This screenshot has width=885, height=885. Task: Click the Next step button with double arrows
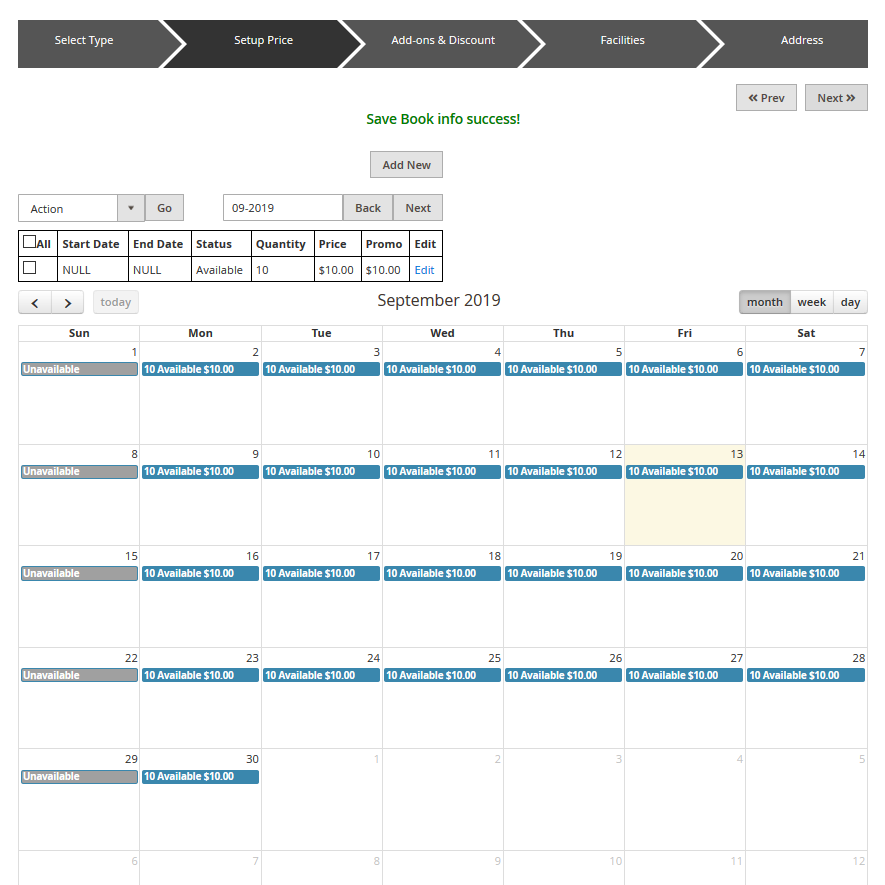(x=836, y=98)
